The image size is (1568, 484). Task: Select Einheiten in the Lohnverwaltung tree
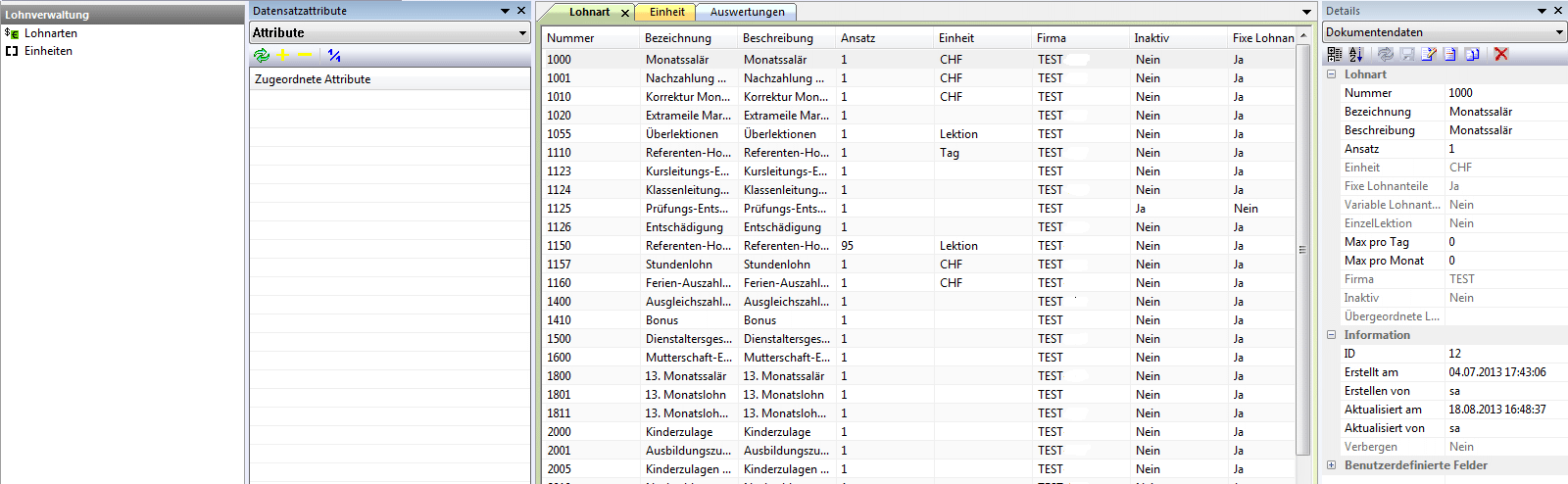(x=48, y=51)
